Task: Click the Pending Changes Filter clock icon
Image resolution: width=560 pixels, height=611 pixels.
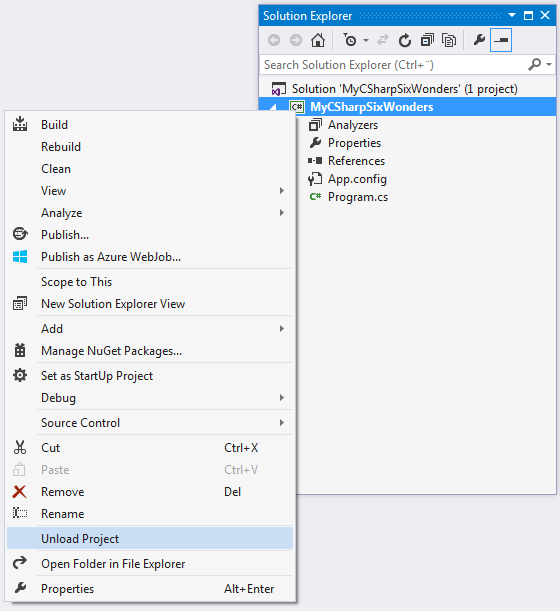Action: [x=350, y=40]
